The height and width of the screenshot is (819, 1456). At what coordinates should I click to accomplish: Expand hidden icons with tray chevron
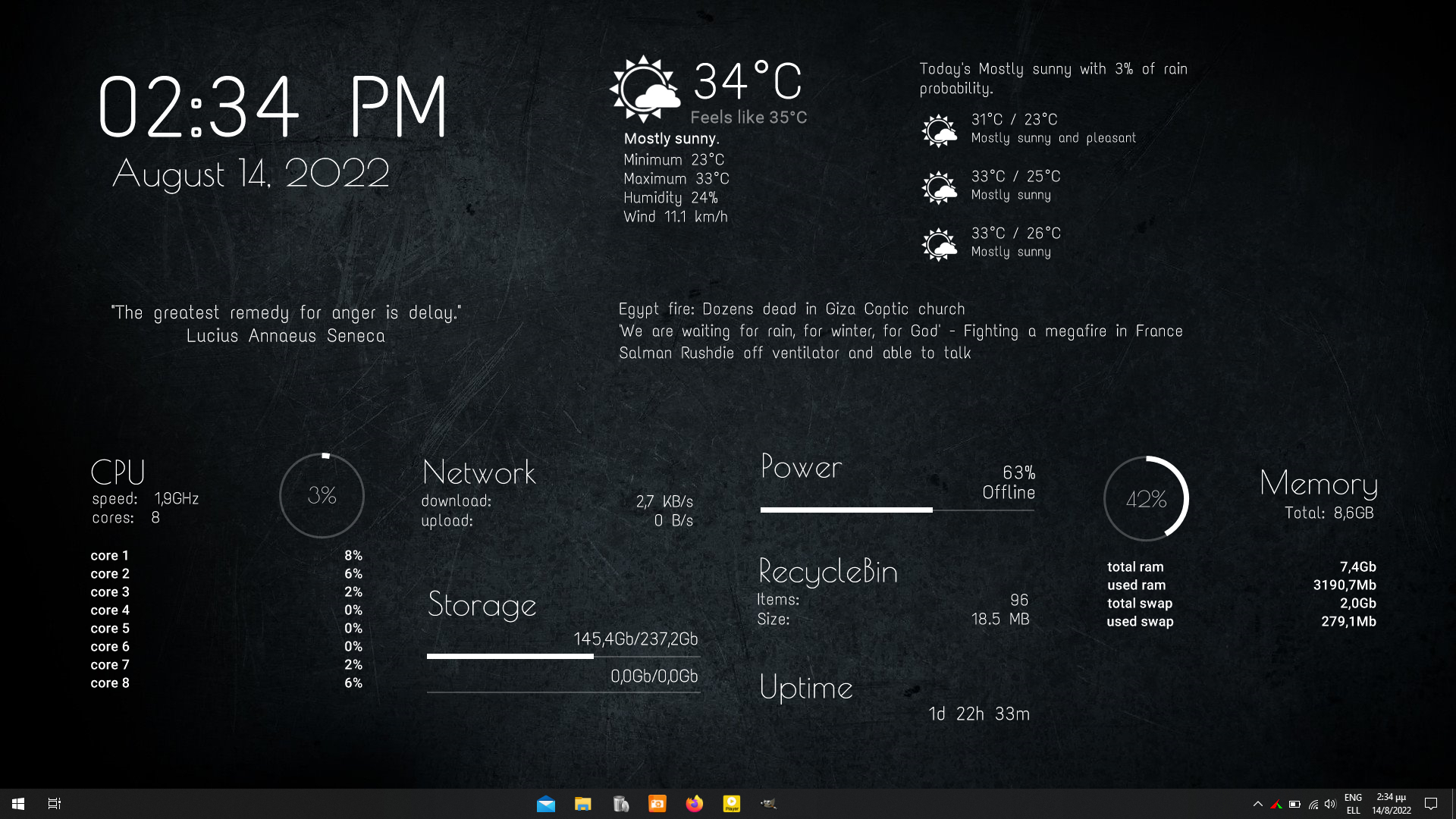click(1257, 804)
